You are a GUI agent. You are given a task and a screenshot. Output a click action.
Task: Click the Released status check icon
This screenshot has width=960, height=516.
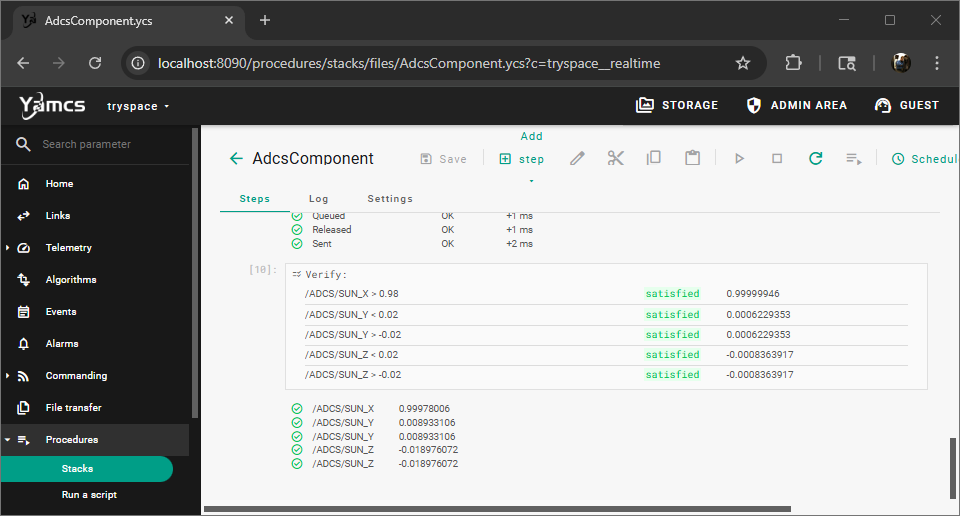297,230
